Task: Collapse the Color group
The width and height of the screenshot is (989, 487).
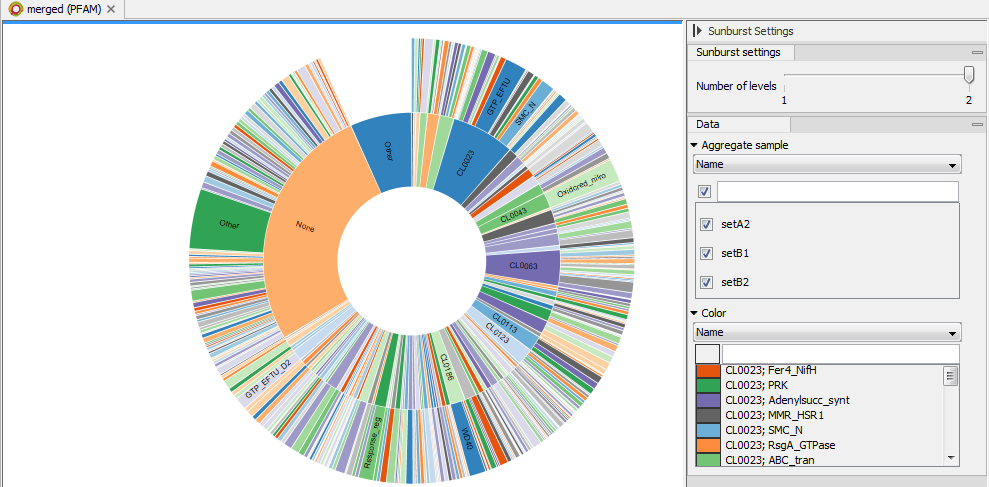Action: click(x=695, y=313)
